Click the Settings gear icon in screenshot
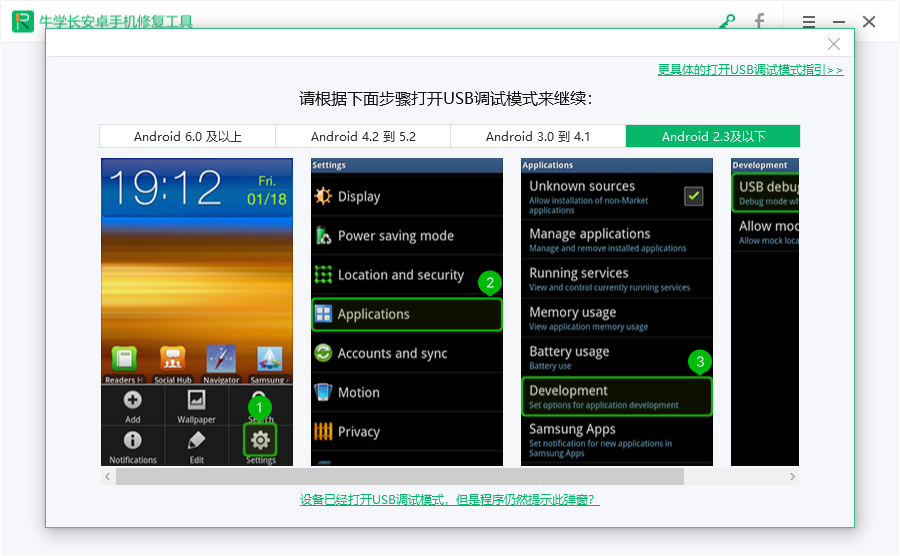Image resolution: width=900 pixels, height=556 pixels. 261,440
